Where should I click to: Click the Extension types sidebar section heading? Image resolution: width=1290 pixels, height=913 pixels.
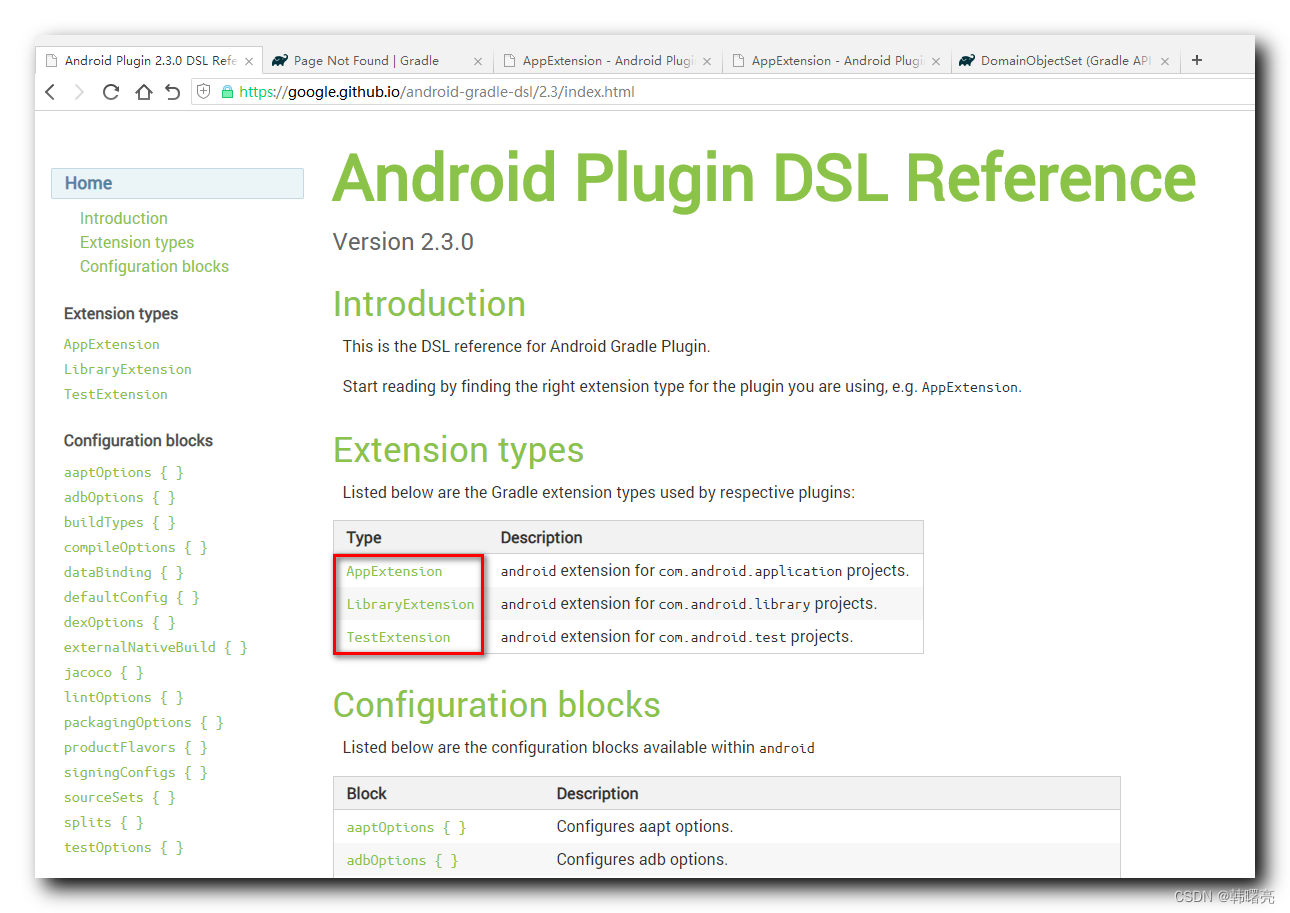tap(121, 314)
